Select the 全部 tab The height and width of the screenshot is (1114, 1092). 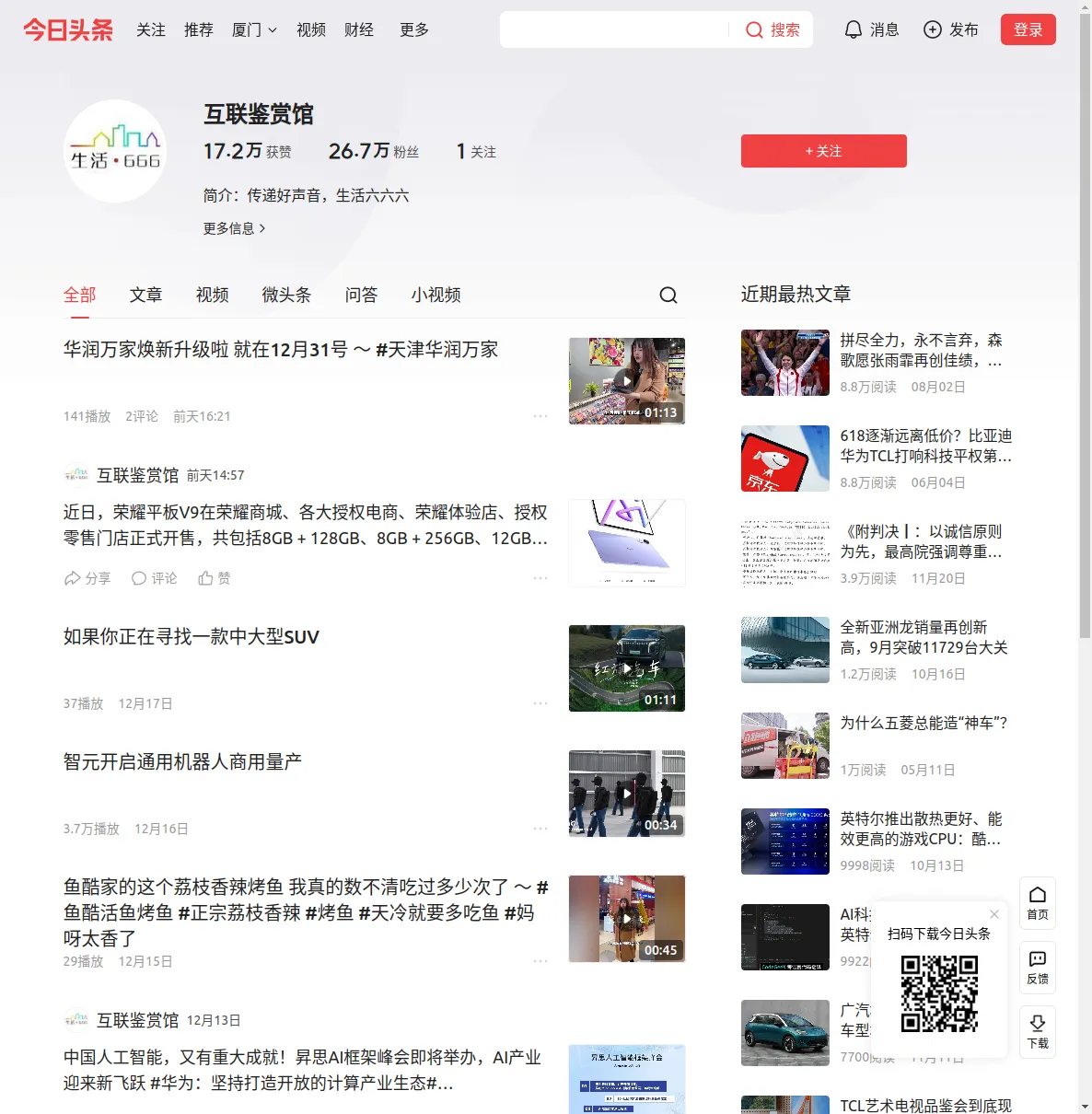[80, 295]
